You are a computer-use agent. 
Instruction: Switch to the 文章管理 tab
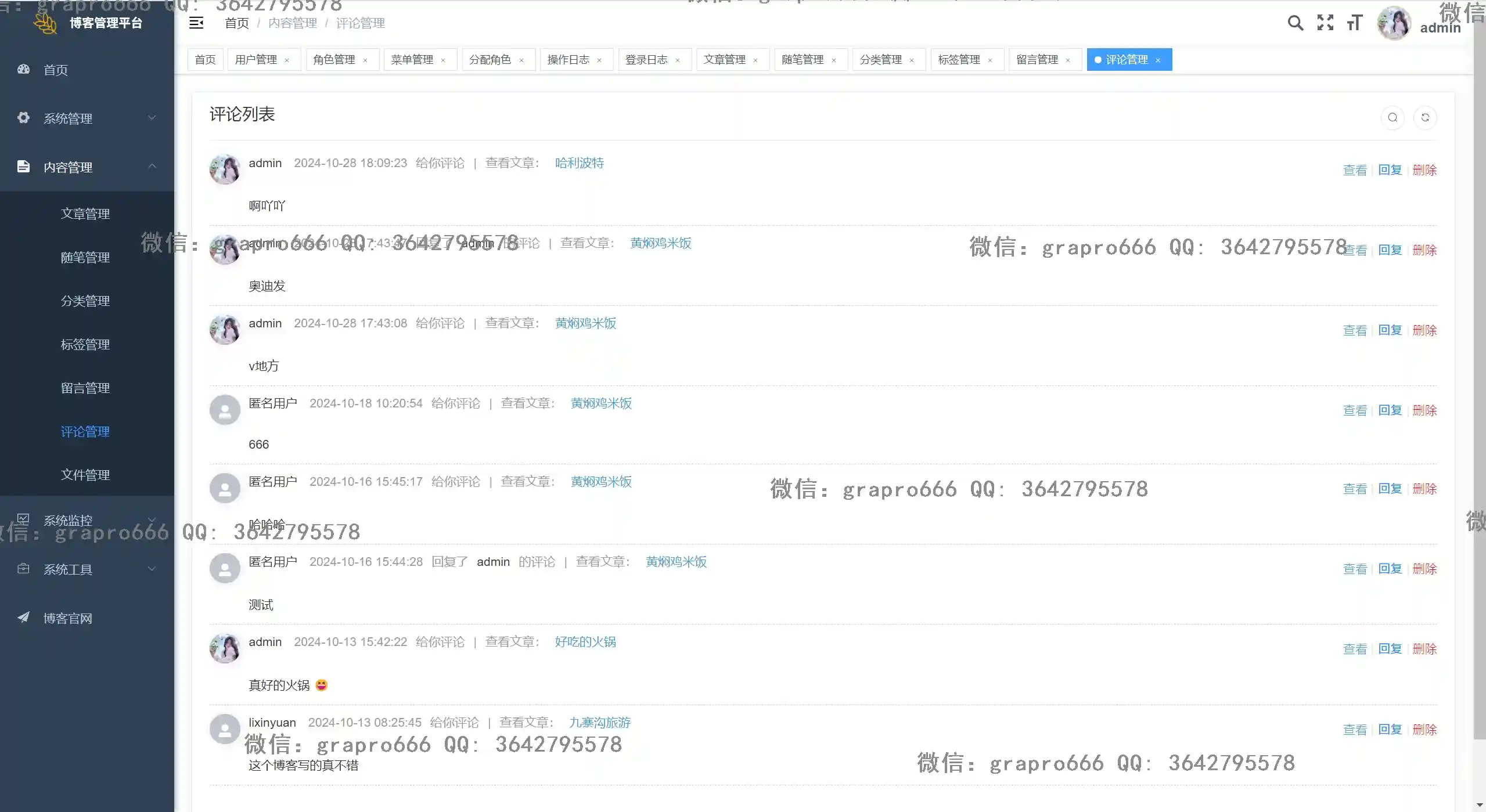725,60
